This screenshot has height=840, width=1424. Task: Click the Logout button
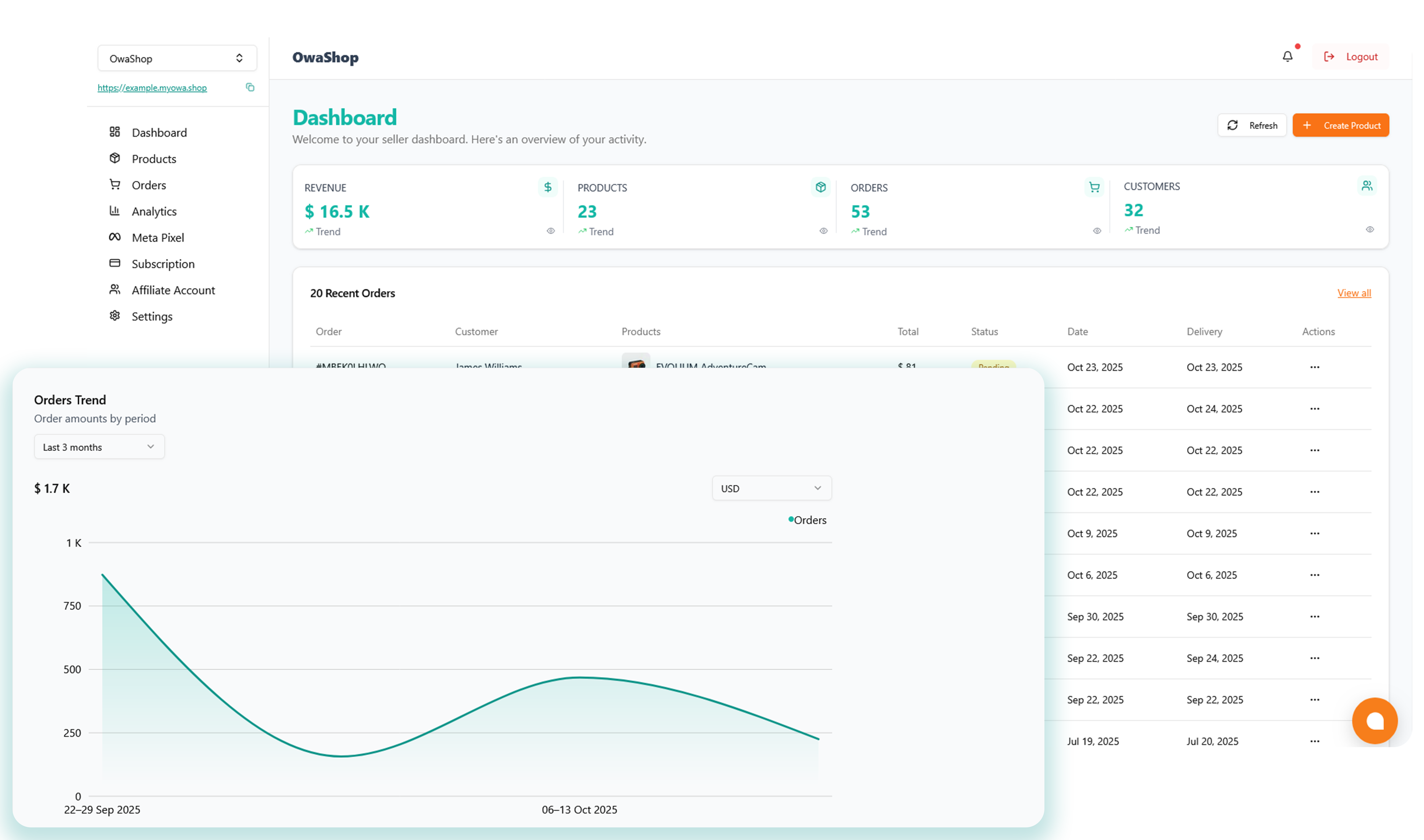[x=1350, y=57]
